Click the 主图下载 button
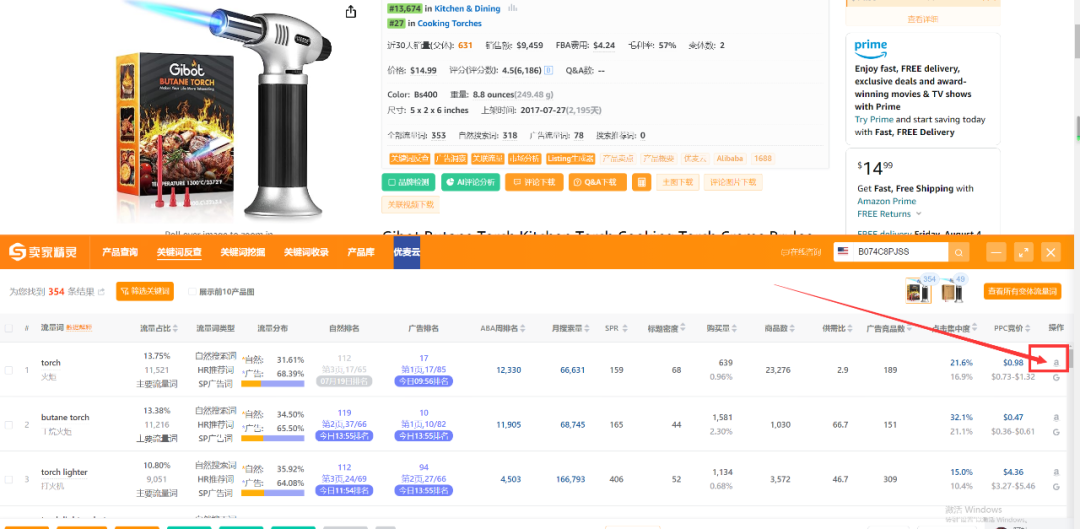 pyautogui.click(x=678, y=183)
